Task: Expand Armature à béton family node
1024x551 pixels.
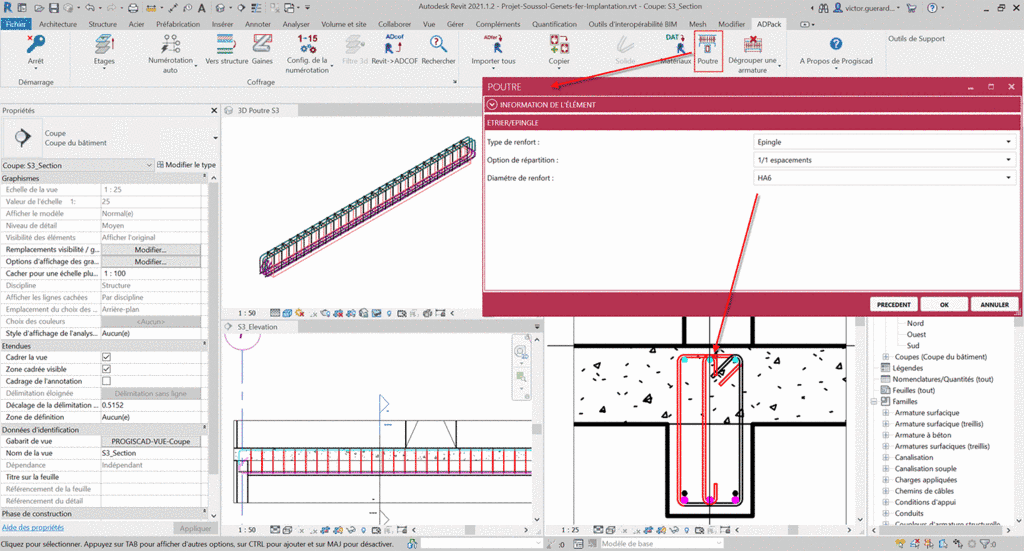Action: click(x=886, y=435)
